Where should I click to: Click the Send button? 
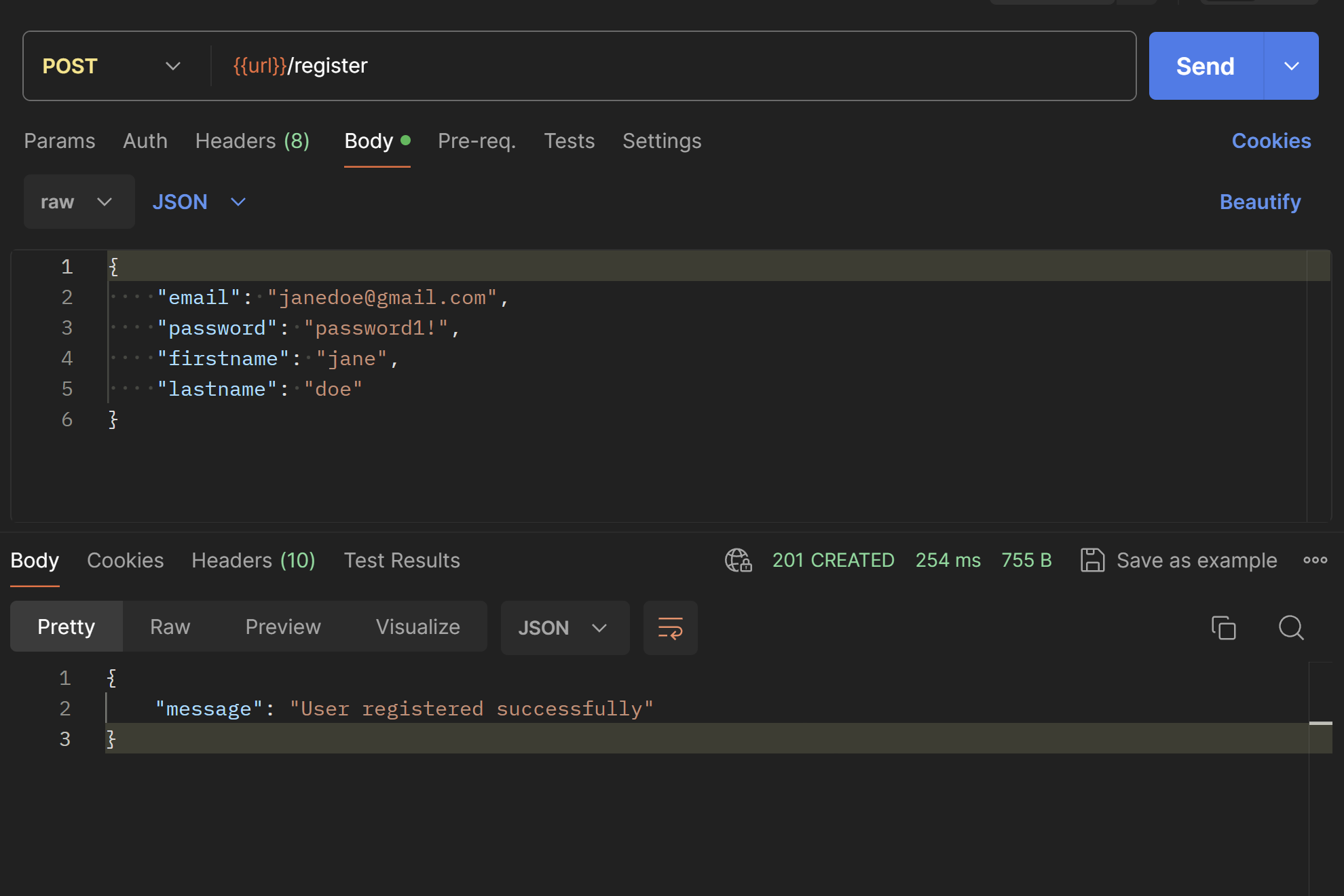coord(1205,67)
